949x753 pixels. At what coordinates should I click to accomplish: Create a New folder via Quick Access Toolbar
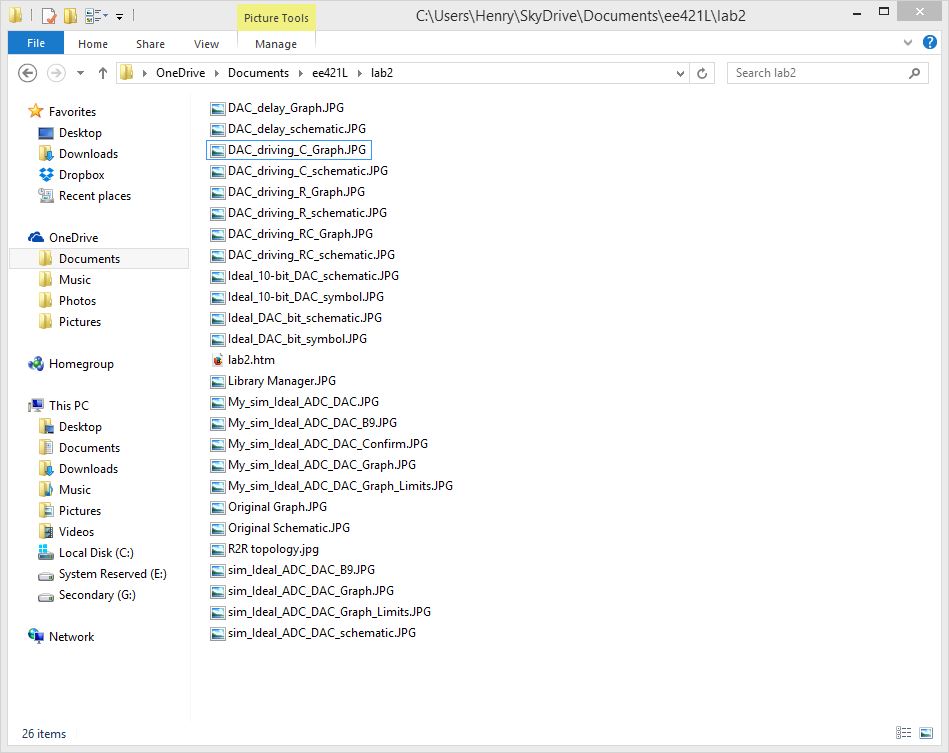[70, 15]
